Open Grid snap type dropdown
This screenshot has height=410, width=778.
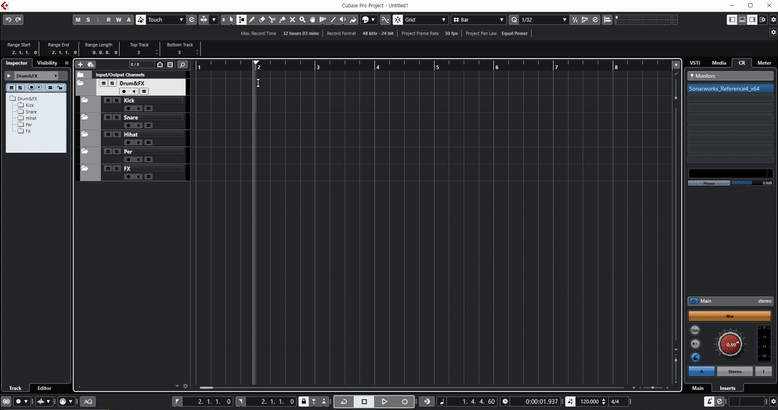coord(426,20)
